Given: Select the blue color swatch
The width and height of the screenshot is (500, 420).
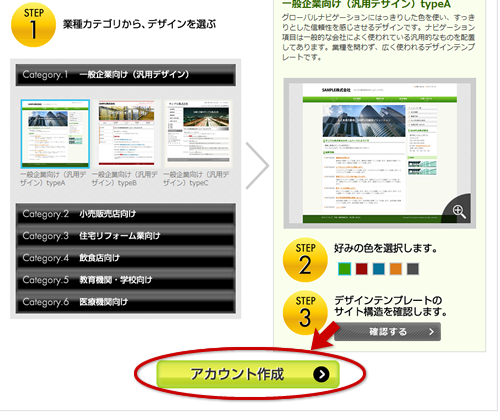Looking at the screenshot, I should point(379,269).
